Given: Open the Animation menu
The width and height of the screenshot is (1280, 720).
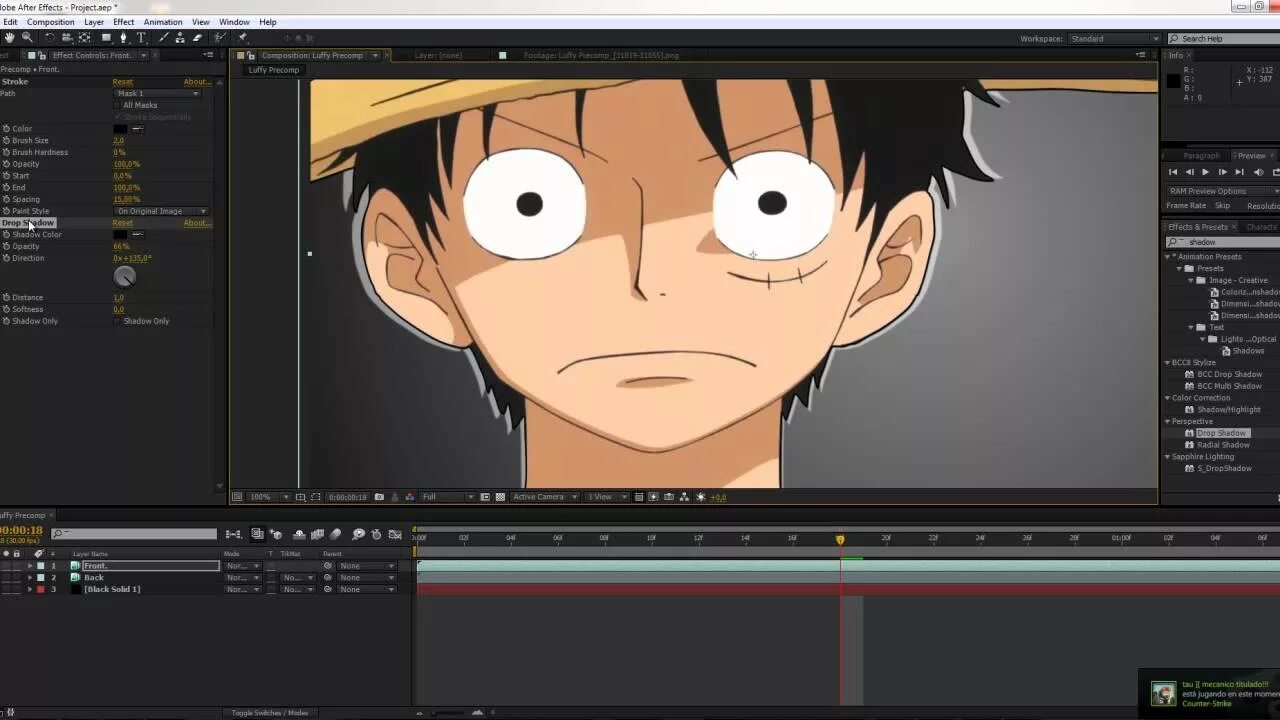Looking at the screenshot, I should tap(163, 22).
